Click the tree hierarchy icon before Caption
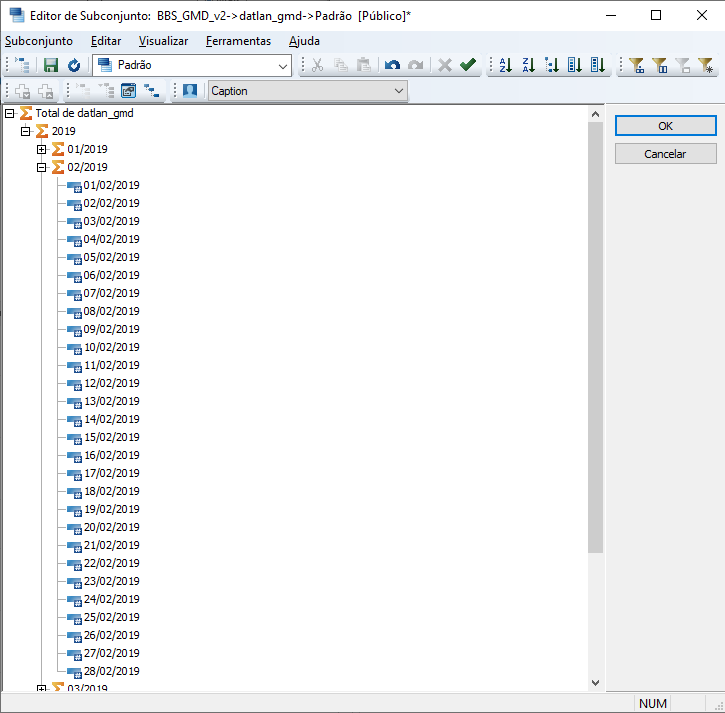 [151, 91]
